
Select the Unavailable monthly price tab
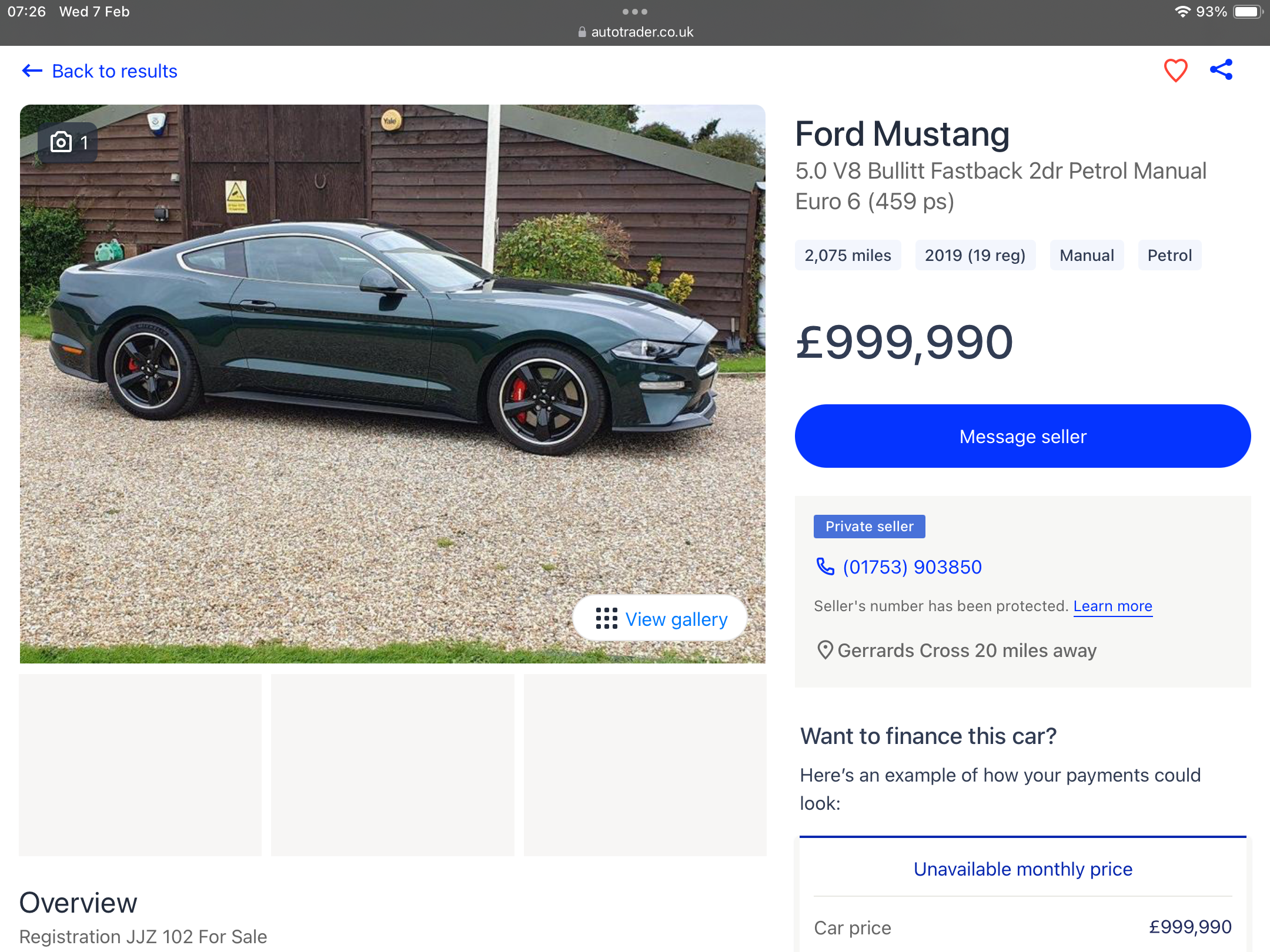tap(1022, 869)
